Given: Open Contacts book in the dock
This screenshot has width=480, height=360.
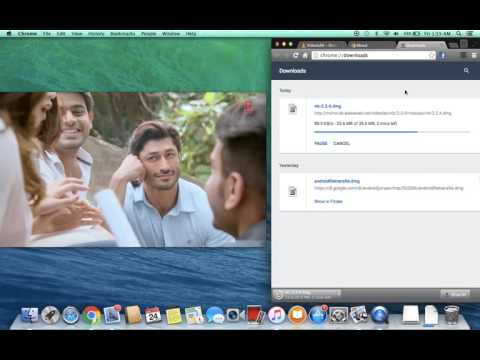Looking at the screenshot, I should coord(133,315).
